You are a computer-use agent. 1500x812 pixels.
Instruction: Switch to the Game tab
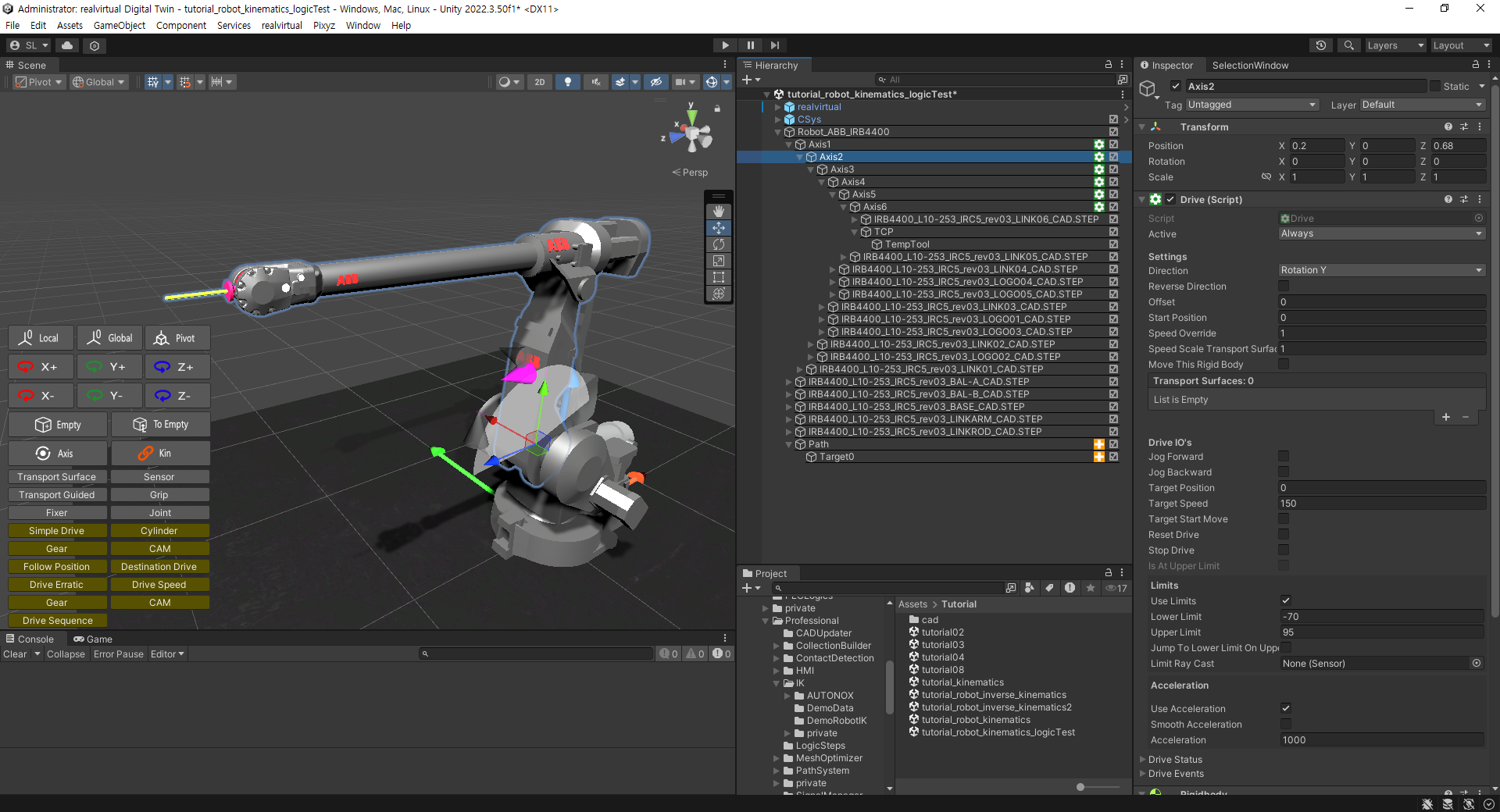93,639
